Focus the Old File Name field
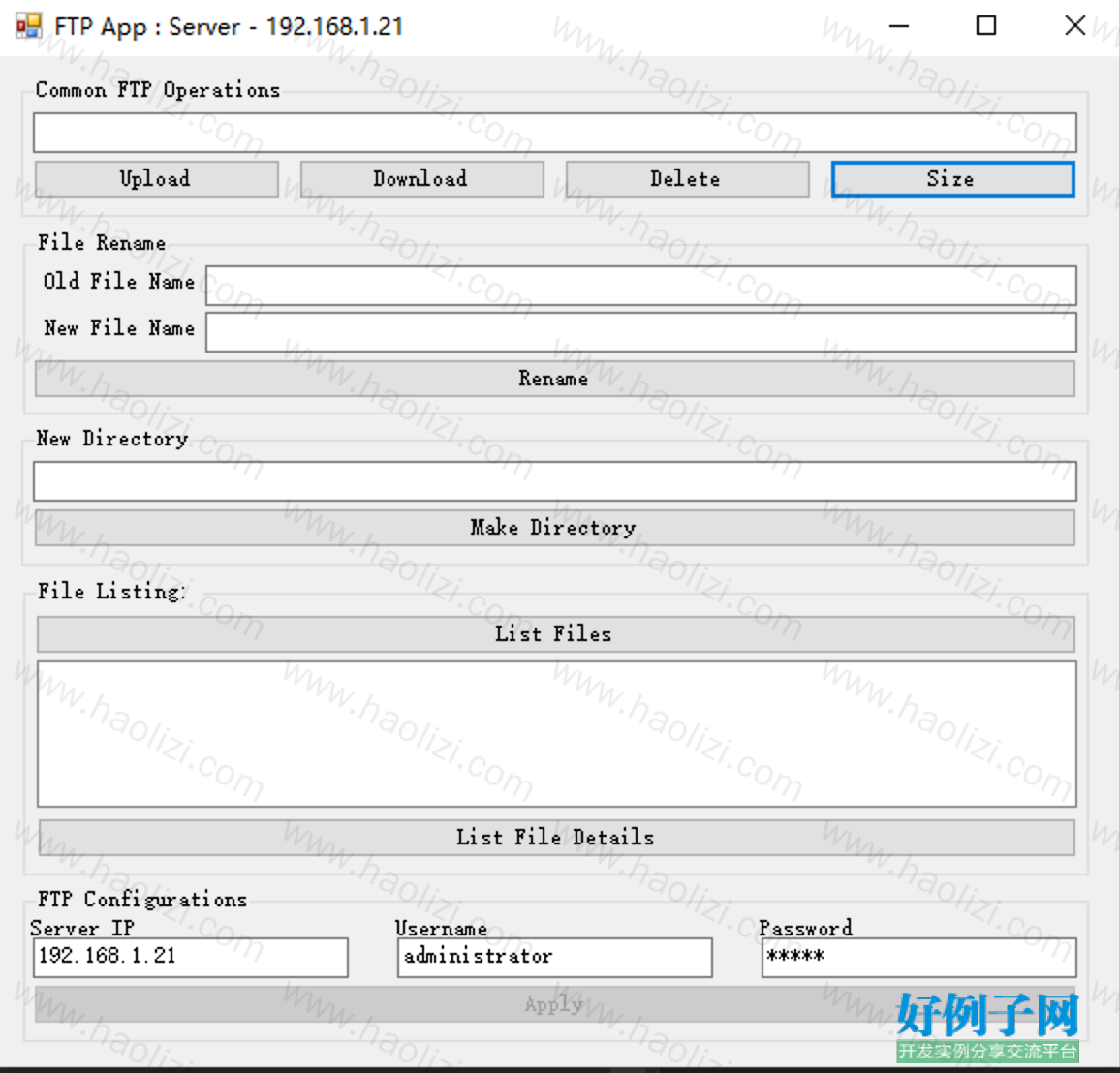 pyautogui.click(x=640, y=286)
